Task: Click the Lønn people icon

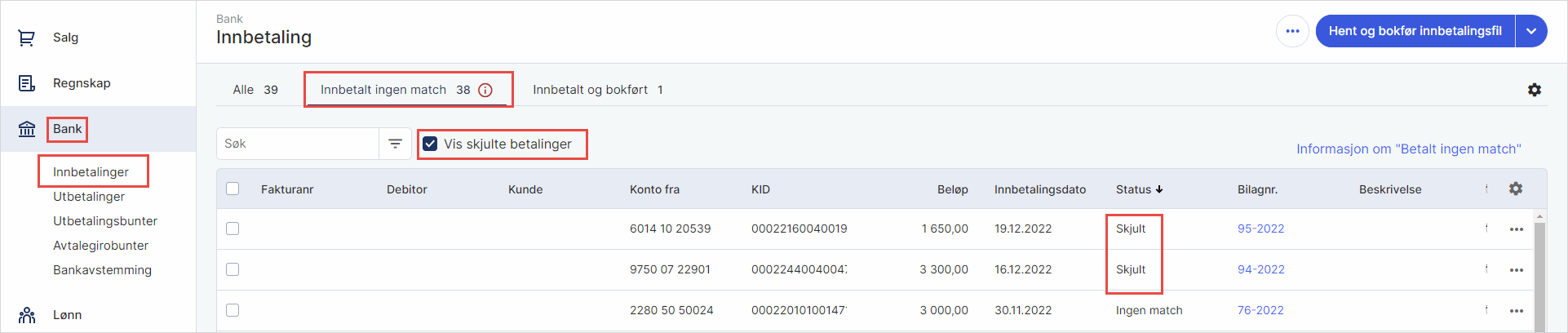Action: click(x=27, y=315)
